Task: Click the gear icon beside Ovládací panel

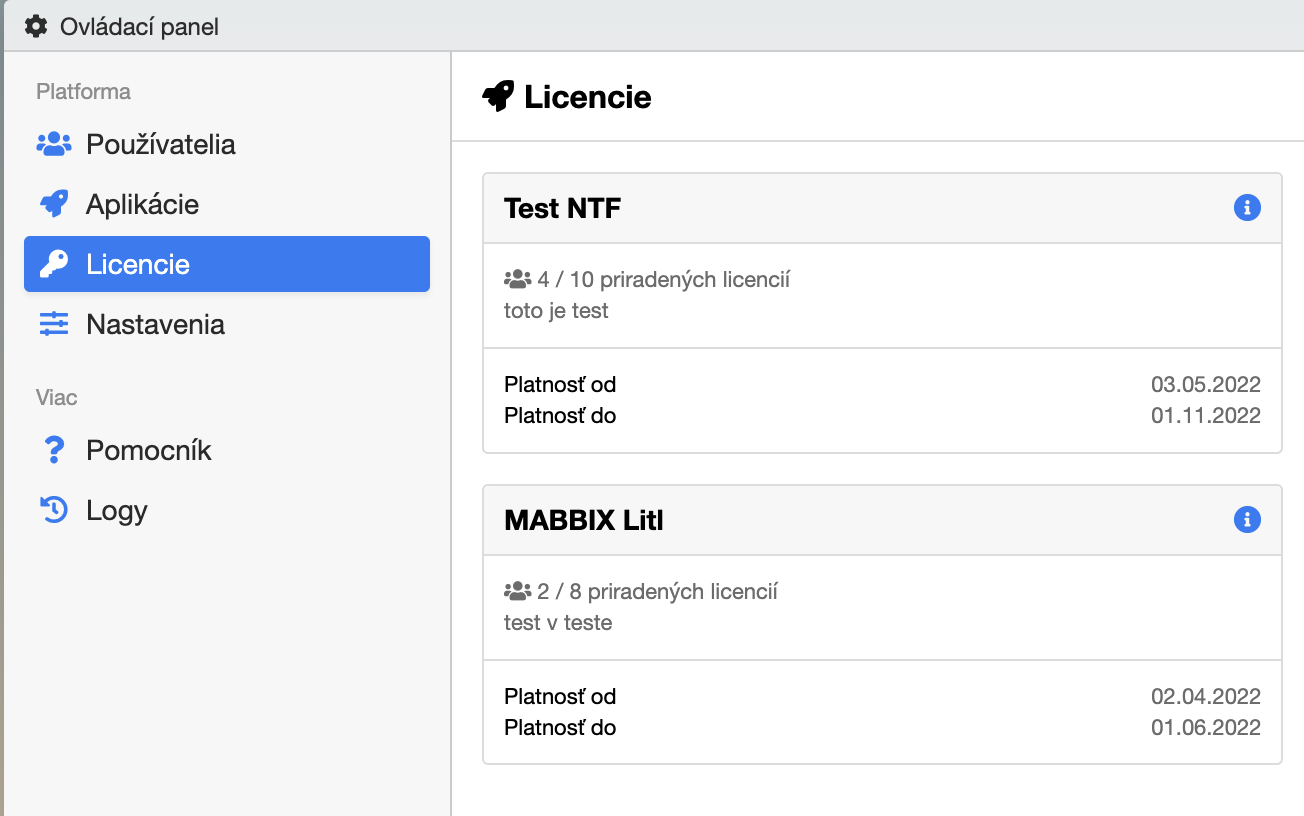Action: pos(36,26)
